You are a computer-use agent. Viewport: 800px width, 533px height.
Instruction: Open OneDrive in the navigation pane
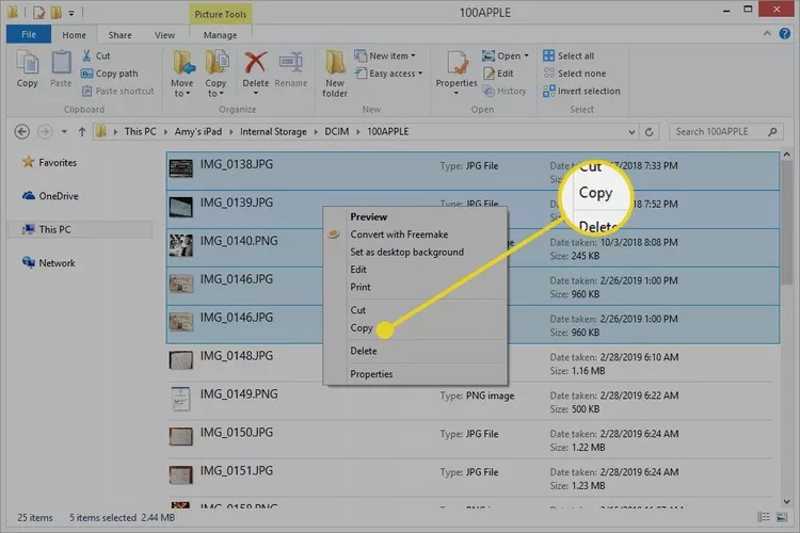click(57, 196)
